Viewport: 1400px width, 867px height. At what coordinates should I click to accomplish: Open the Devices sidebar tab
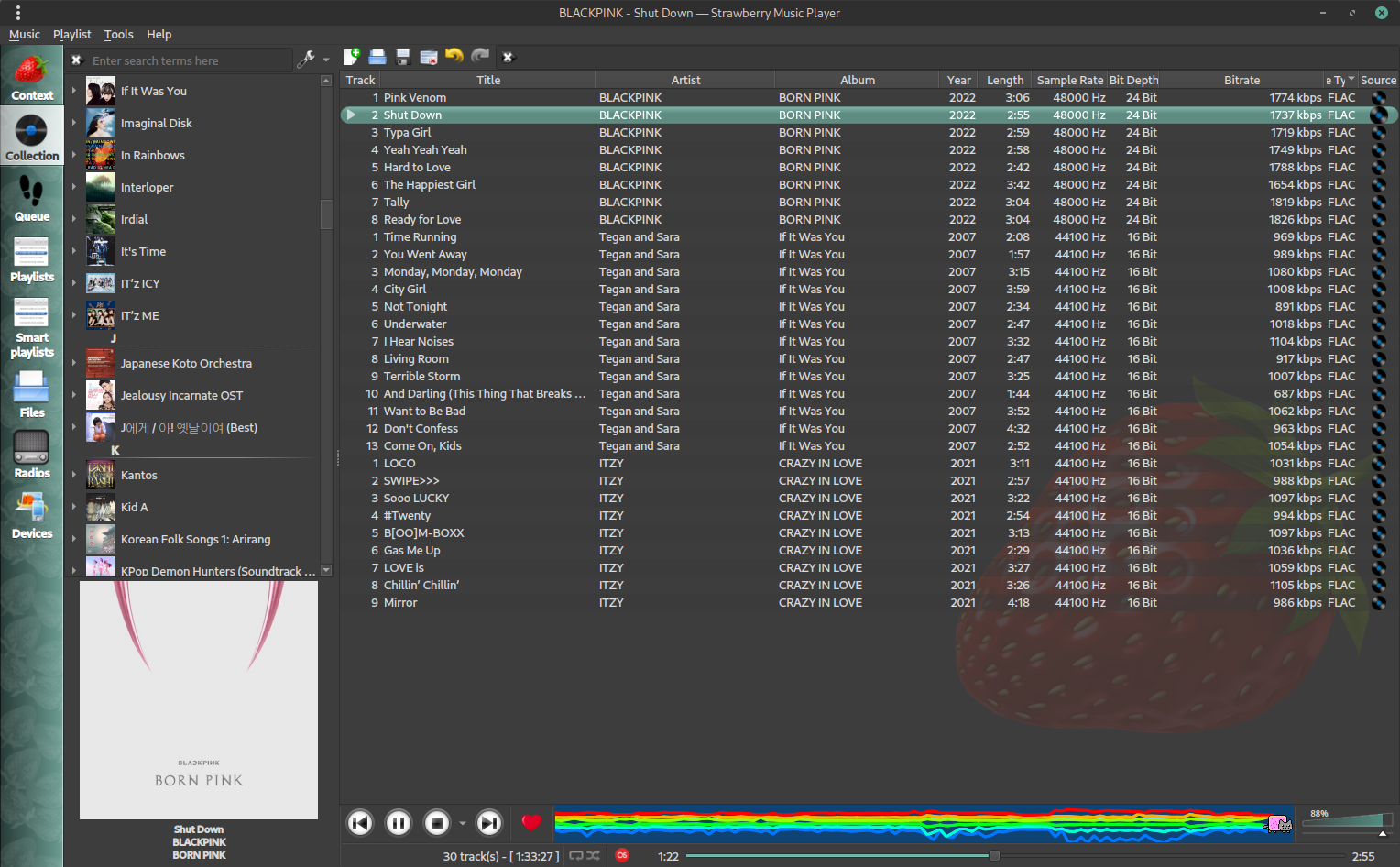[x=32, y=514]
